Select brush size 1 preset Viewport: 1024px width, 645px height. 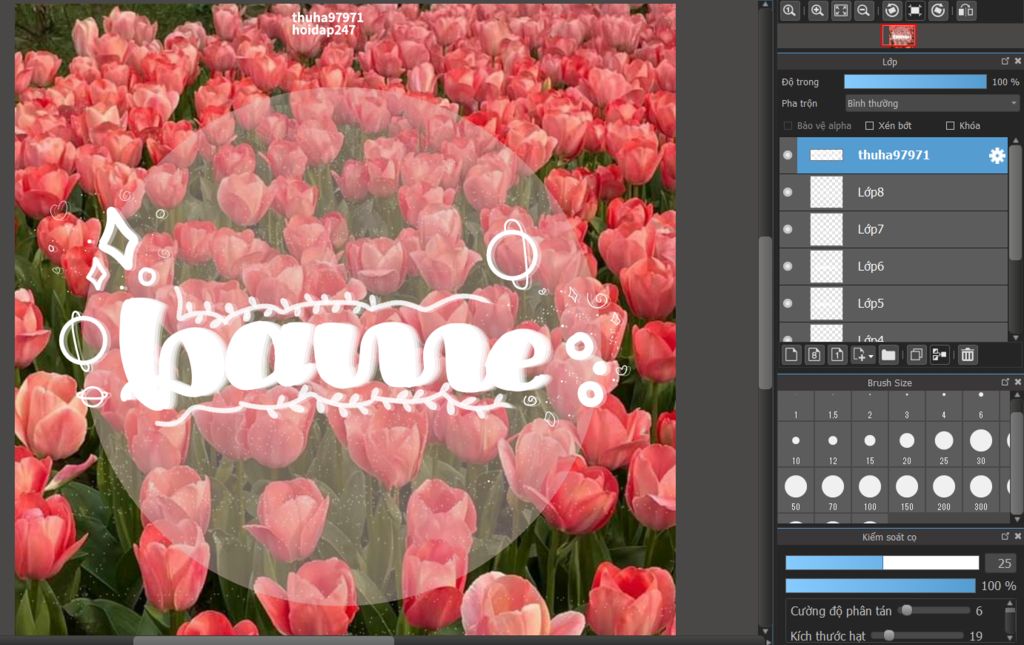coord(795,405)
